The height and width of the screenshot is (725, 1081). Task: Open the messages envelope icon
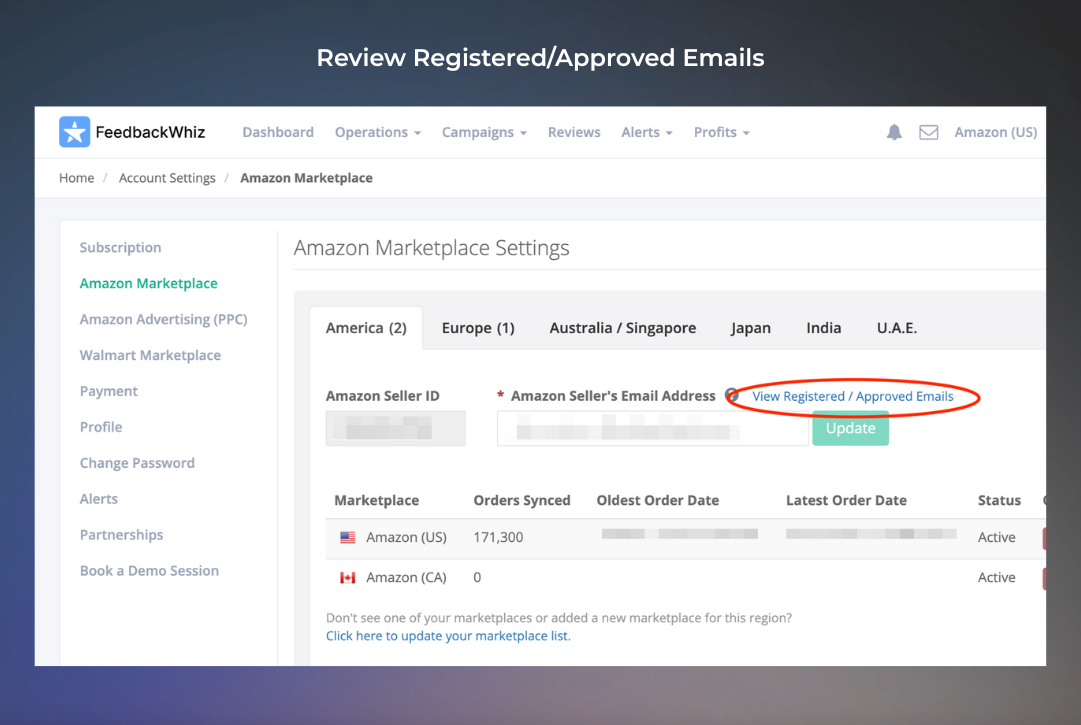(929, 132)
